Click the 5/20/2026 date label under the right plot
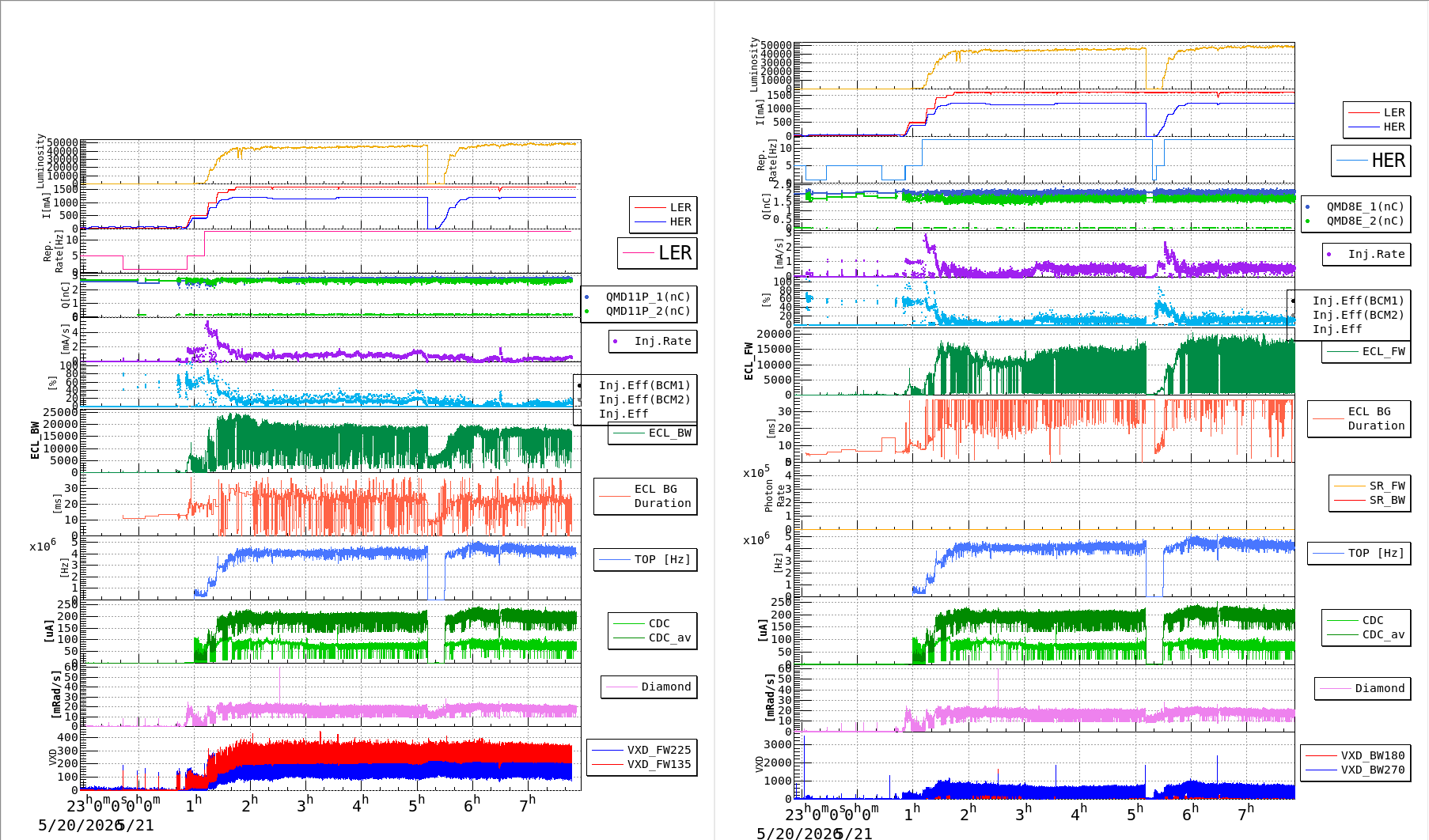The height and width of the screenshot is (840, 1429). 798,833
